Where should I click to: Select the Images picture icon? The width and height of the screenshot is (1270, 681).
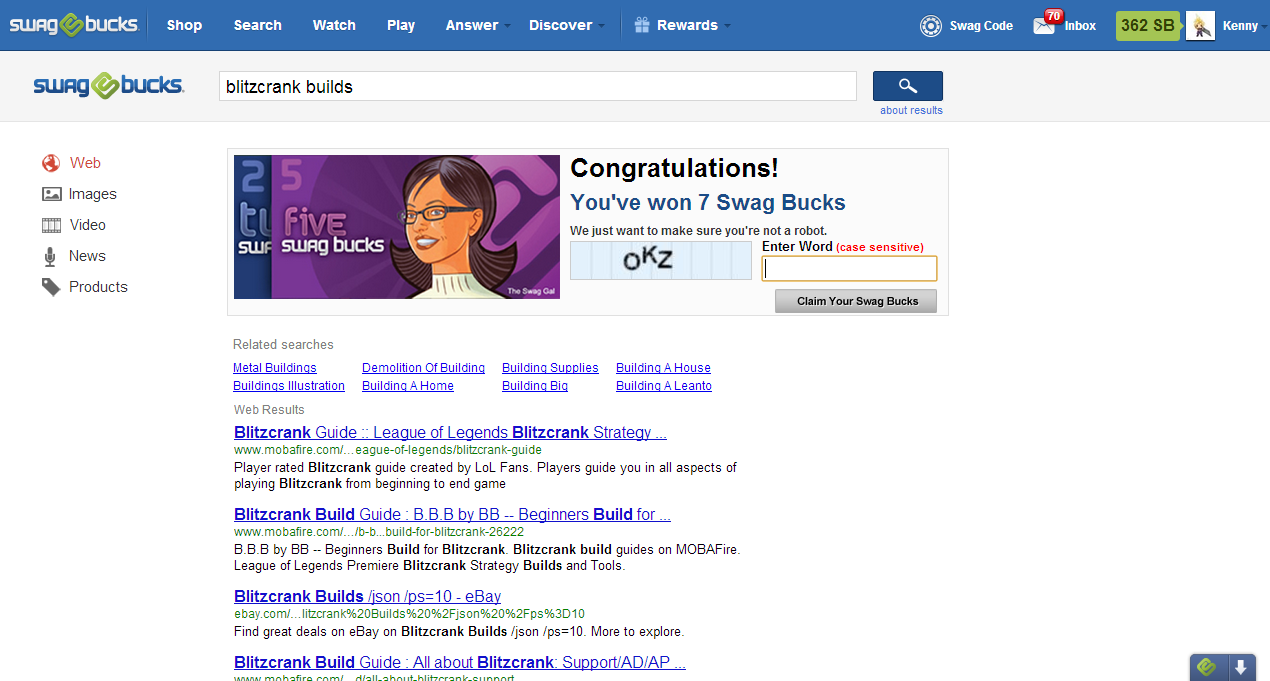click(51, 194)
